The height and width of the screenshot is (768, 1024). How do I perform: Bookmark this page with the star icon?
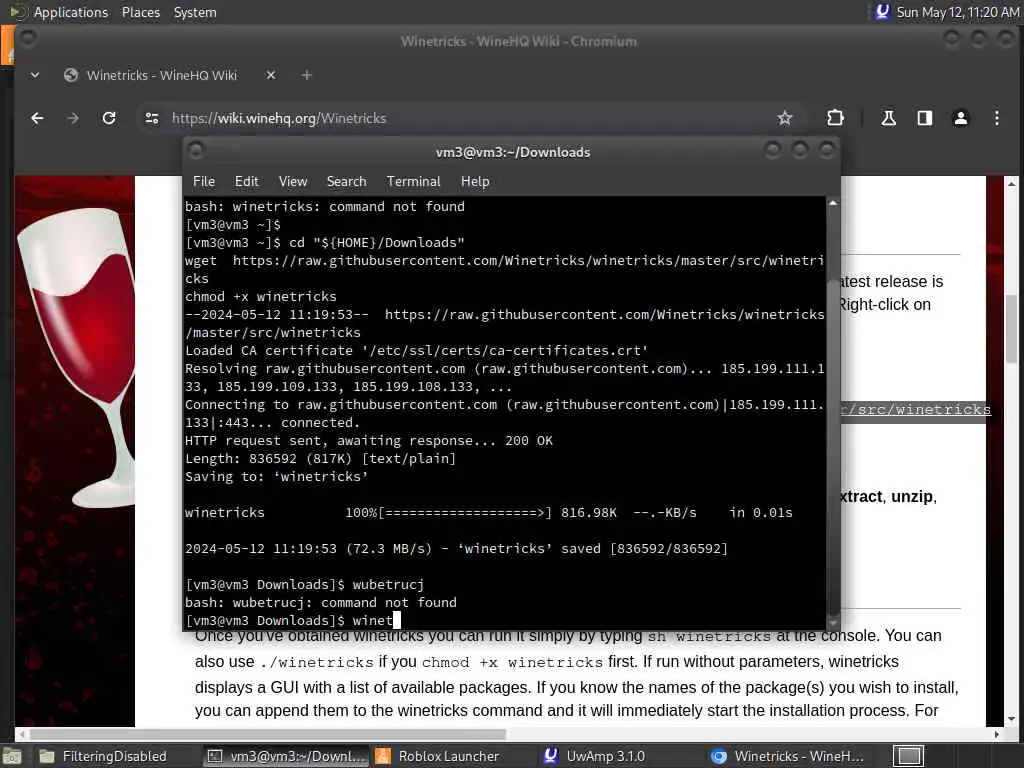(784, 118)
